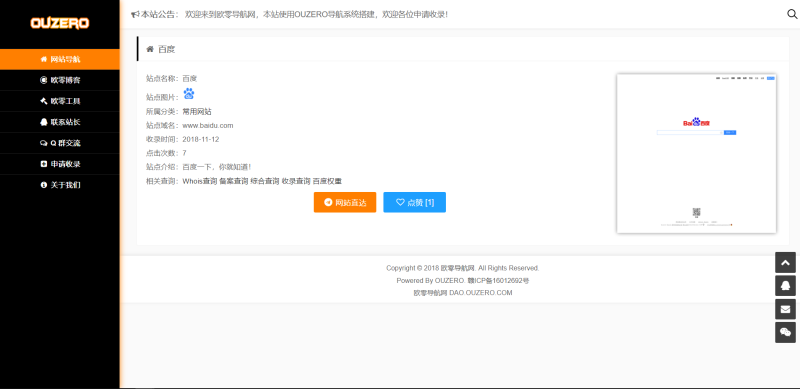Select 网站导航 in the sidebar

[60, 59]
